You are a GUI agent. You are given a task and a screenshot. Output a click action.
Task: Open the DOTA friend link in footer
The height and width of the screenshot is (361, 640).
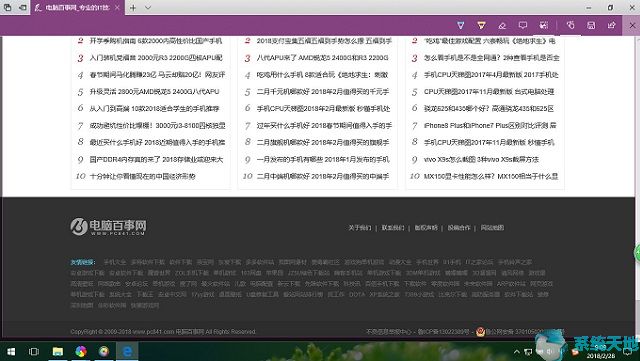coord(357,294)
